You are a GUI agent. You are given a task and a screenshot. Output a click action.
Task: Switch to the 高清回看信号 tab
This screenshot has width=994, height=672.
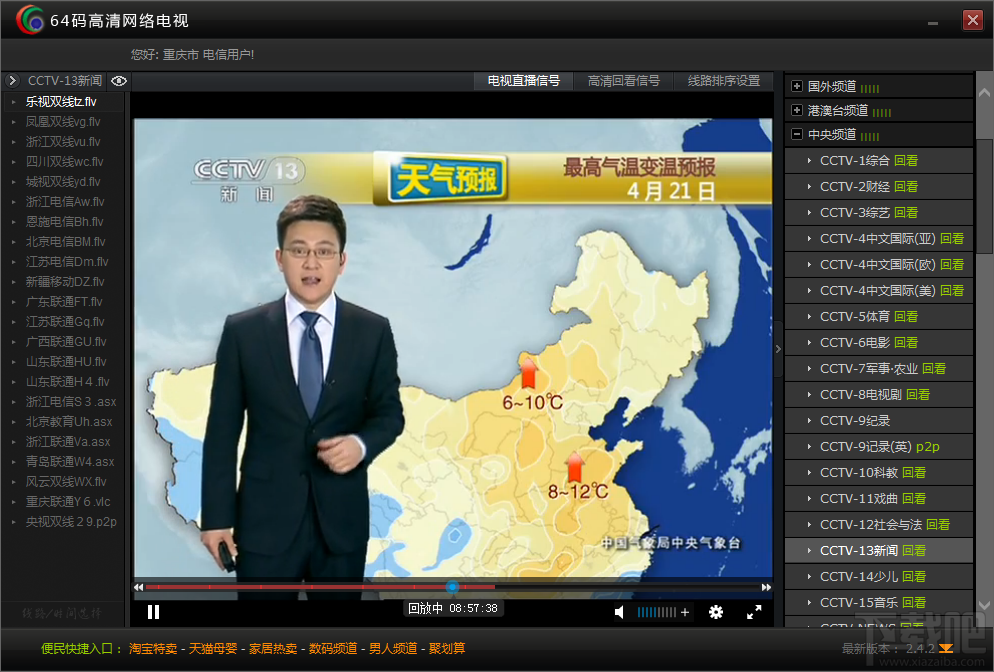626,81
